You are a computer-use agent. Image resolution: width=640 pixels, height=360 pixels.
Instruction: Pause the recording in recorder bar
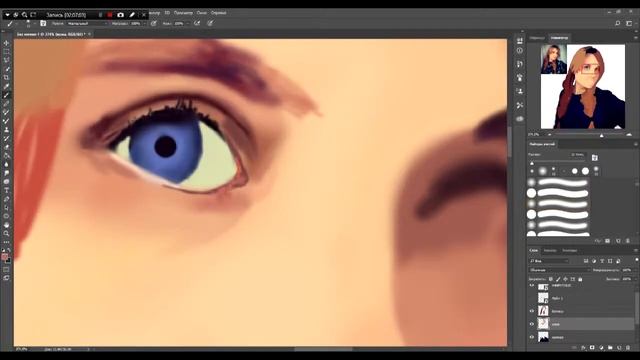pyautogui.click(x=100, y=15)
